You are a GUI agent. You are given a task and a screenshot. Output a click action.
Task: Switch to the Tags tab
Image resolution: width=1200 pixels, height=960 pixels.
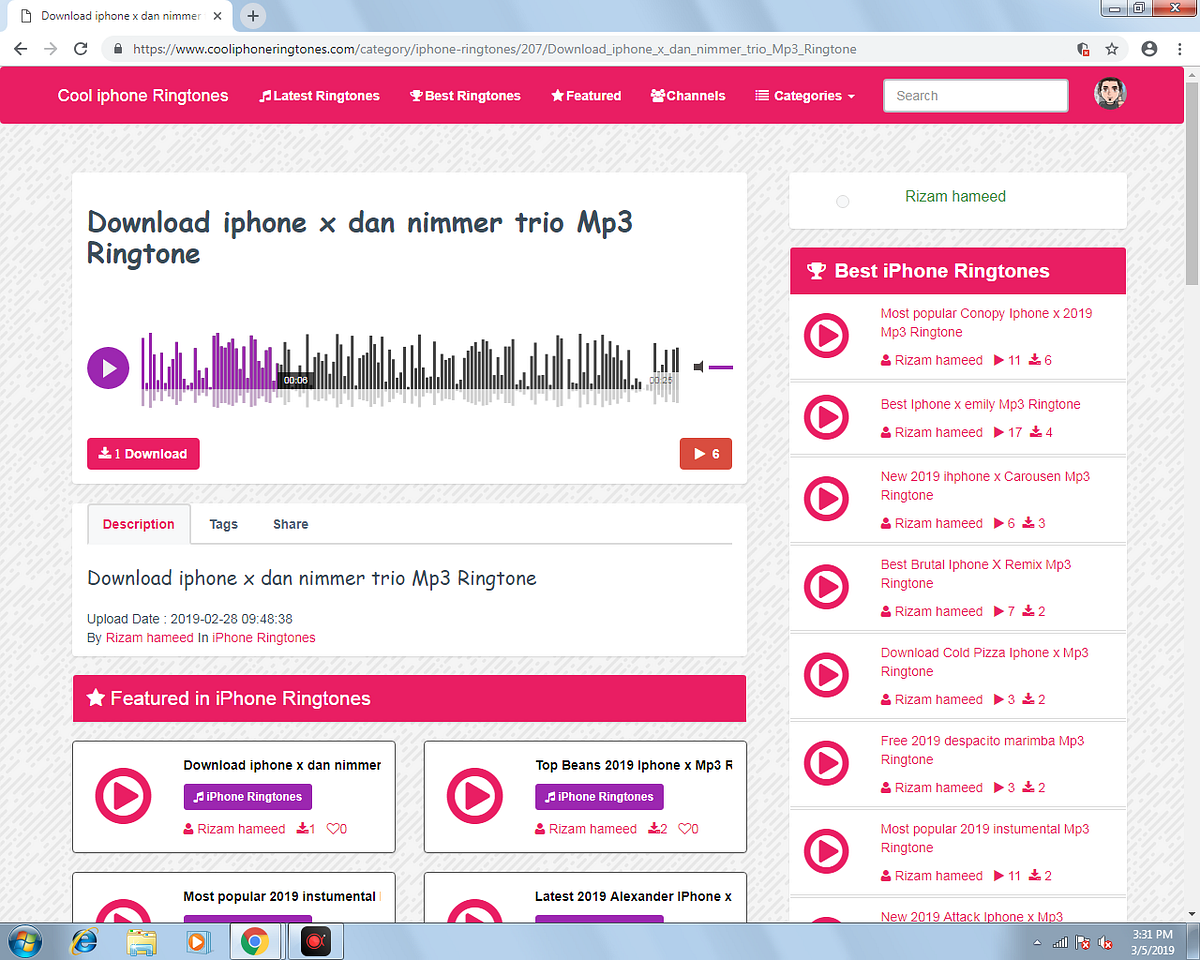click(x=223, y=524)
